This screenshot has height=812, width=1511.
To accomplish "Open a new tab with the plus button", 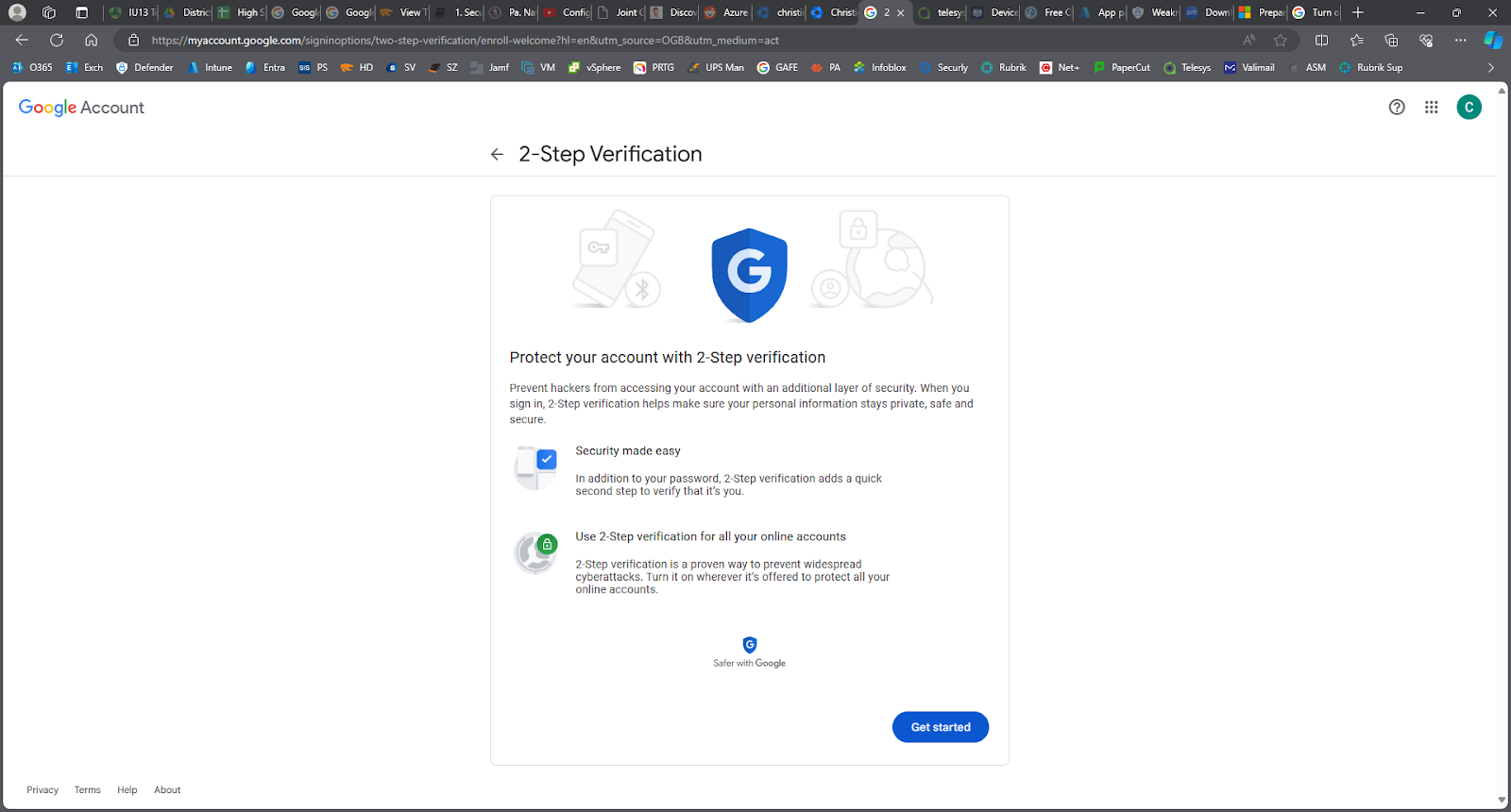I will (1358, 12).
